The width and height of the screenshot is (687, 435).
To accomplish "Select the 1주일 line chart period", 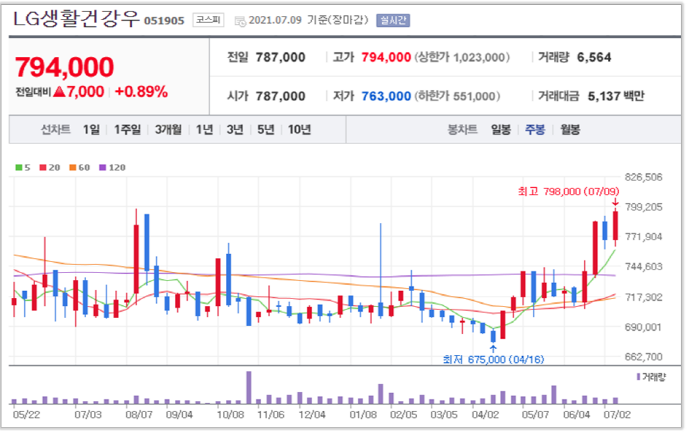I will pos(127,130).
